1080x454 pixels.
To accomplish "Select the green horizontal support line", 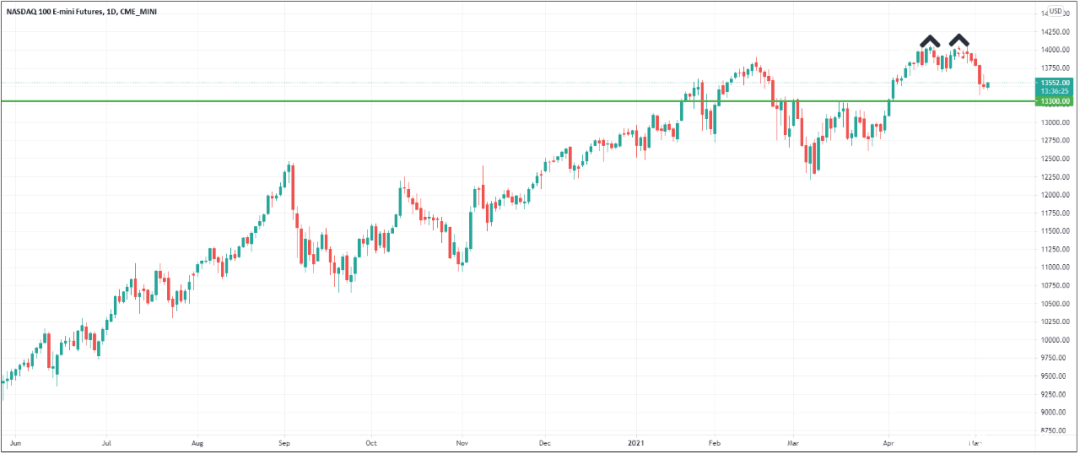I will coord(517,101).
